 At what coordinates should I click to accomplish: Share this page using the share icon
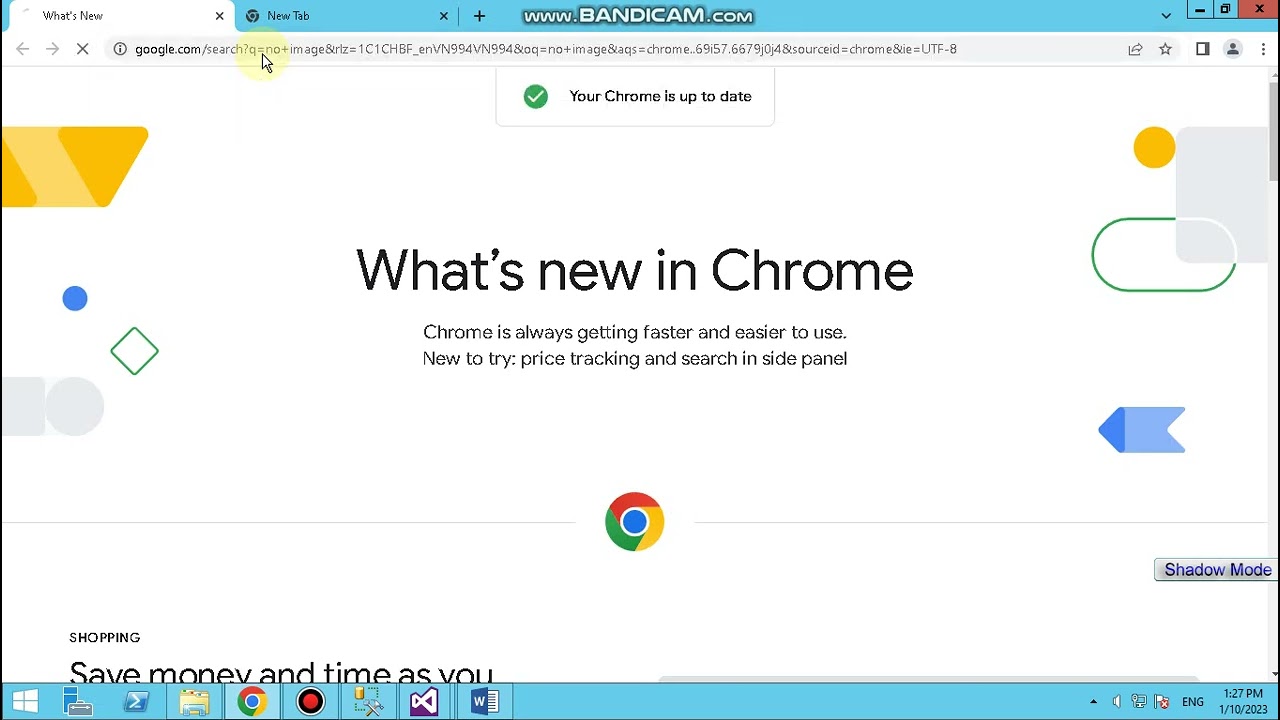(x=1135, y=49)
